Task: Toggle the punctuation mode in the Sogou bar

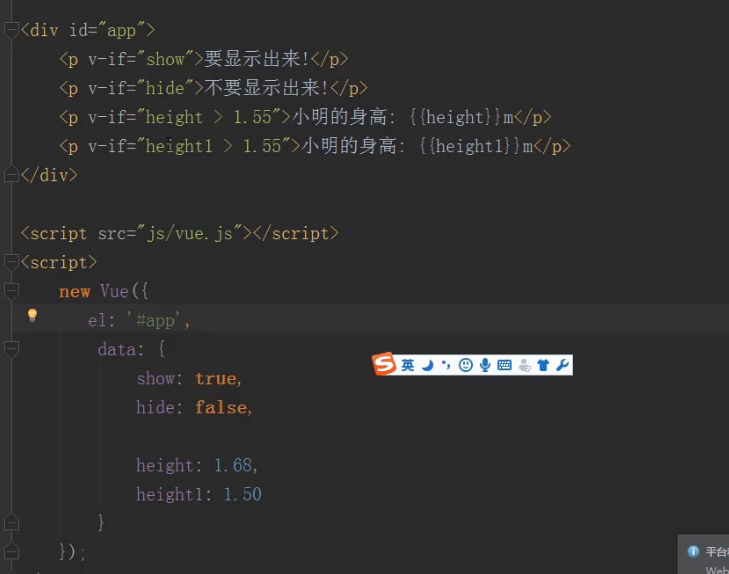Action: coord(446,366)
